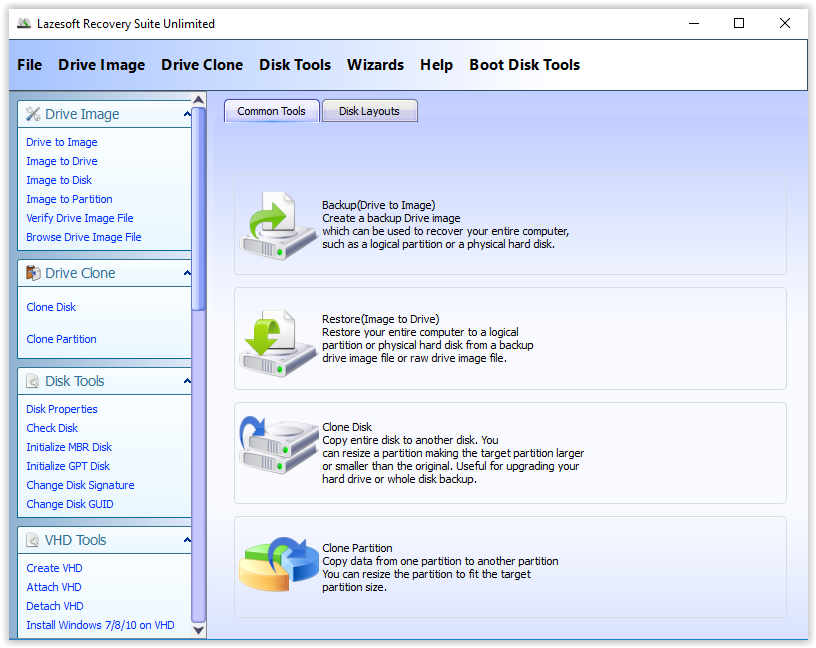Click the Restore(Image to Drive) description text
This screenshot has height=648, width=816.
coord(428,339)
